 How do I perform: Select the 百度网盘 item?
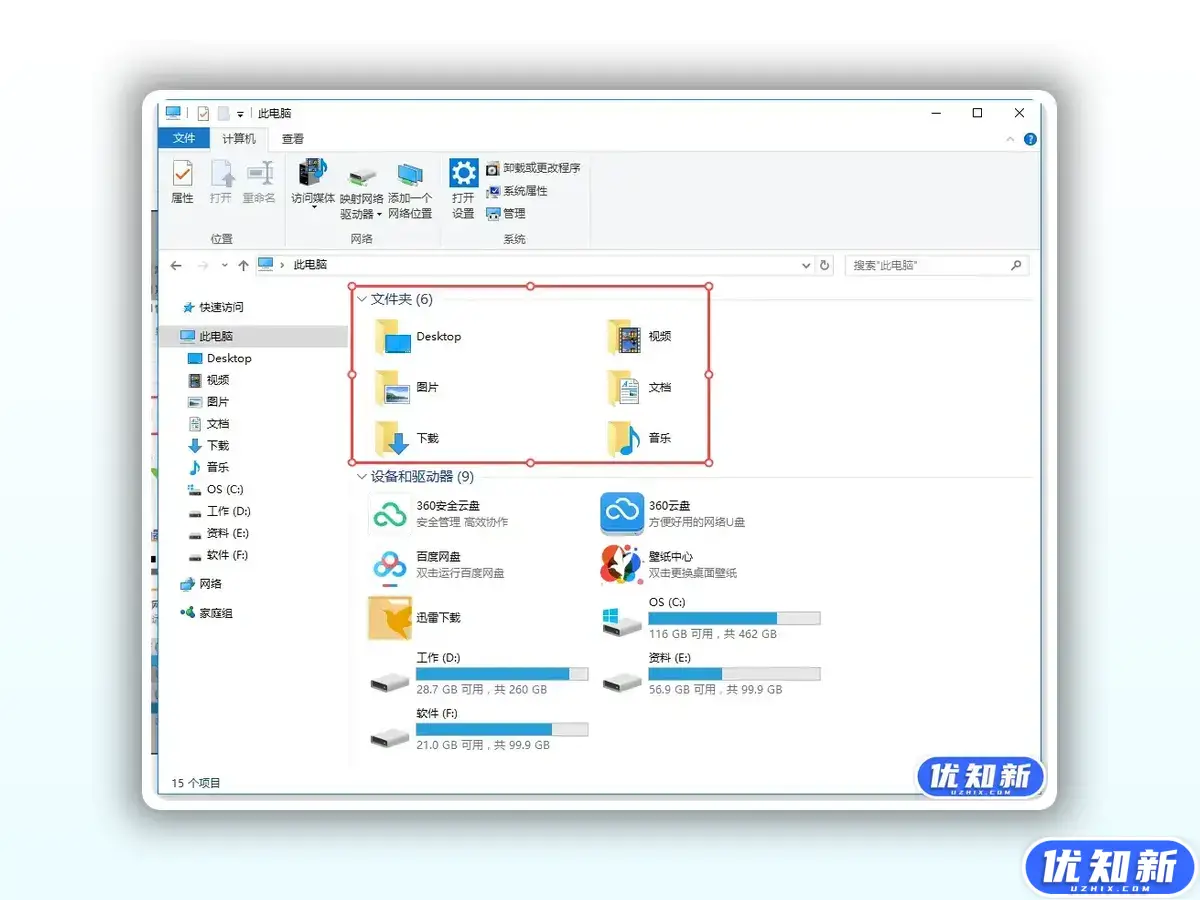coord(388,565)
